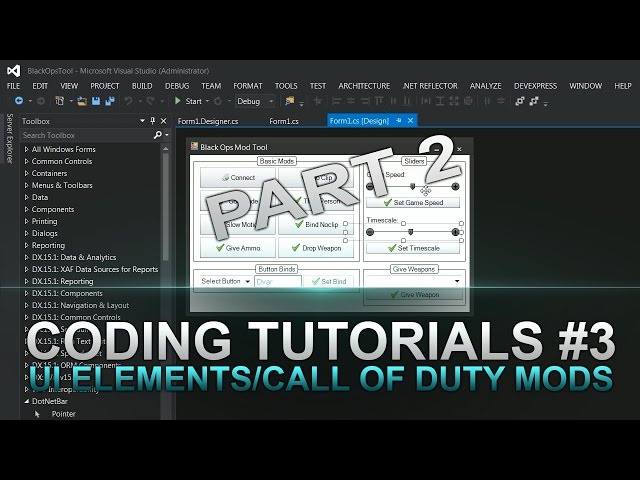Image resolution: width=640 pixels, height=480 pixels.
Task: Toggle pin on Form1.cs [Design] tab
Action: pyautogui.click(x=399, y=120)
